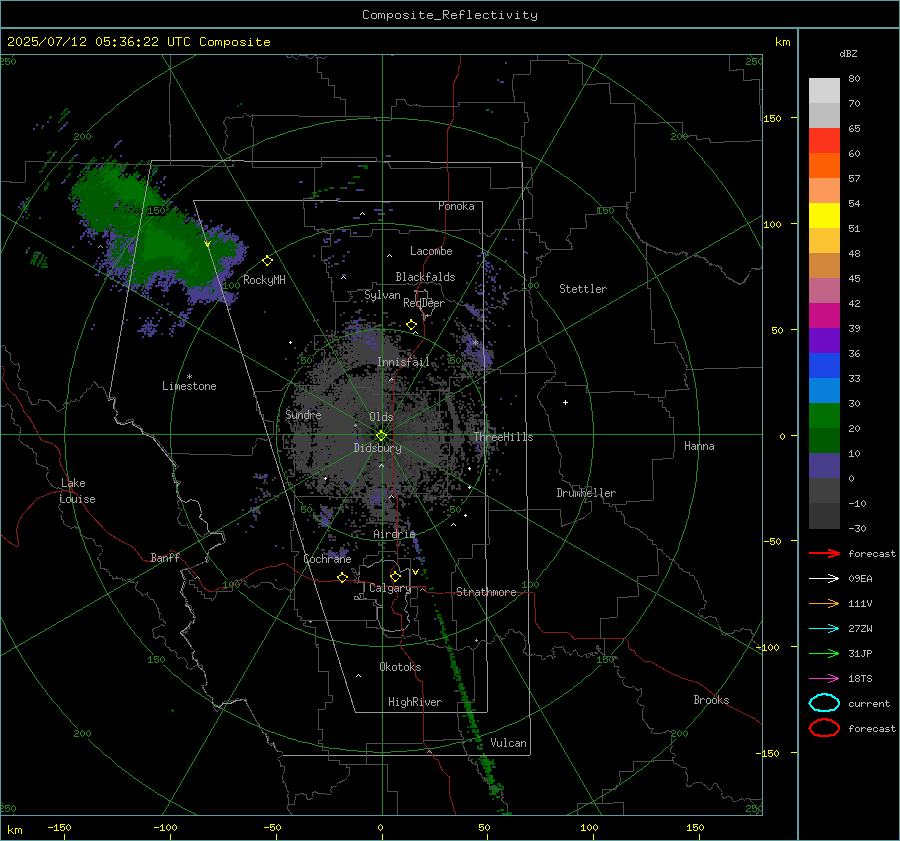Viewport: 900px width, 841px height.
Task: Click the Calgary city label
Action: (x=390, y=588)
